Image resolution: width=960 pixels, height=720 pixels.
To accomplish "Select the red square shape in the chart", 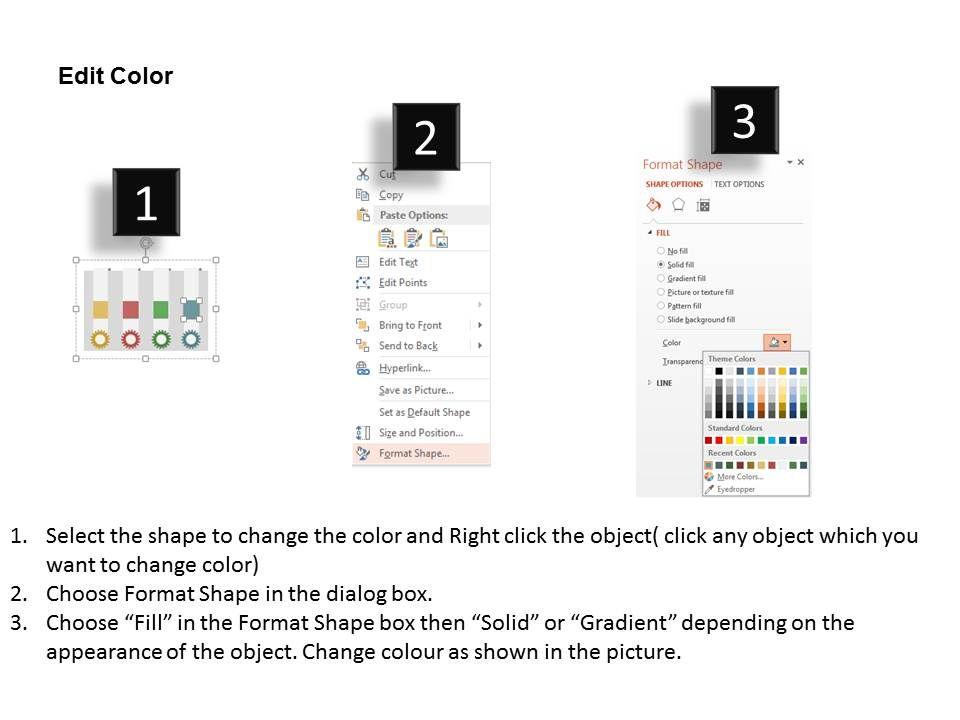I will point(130,310).
